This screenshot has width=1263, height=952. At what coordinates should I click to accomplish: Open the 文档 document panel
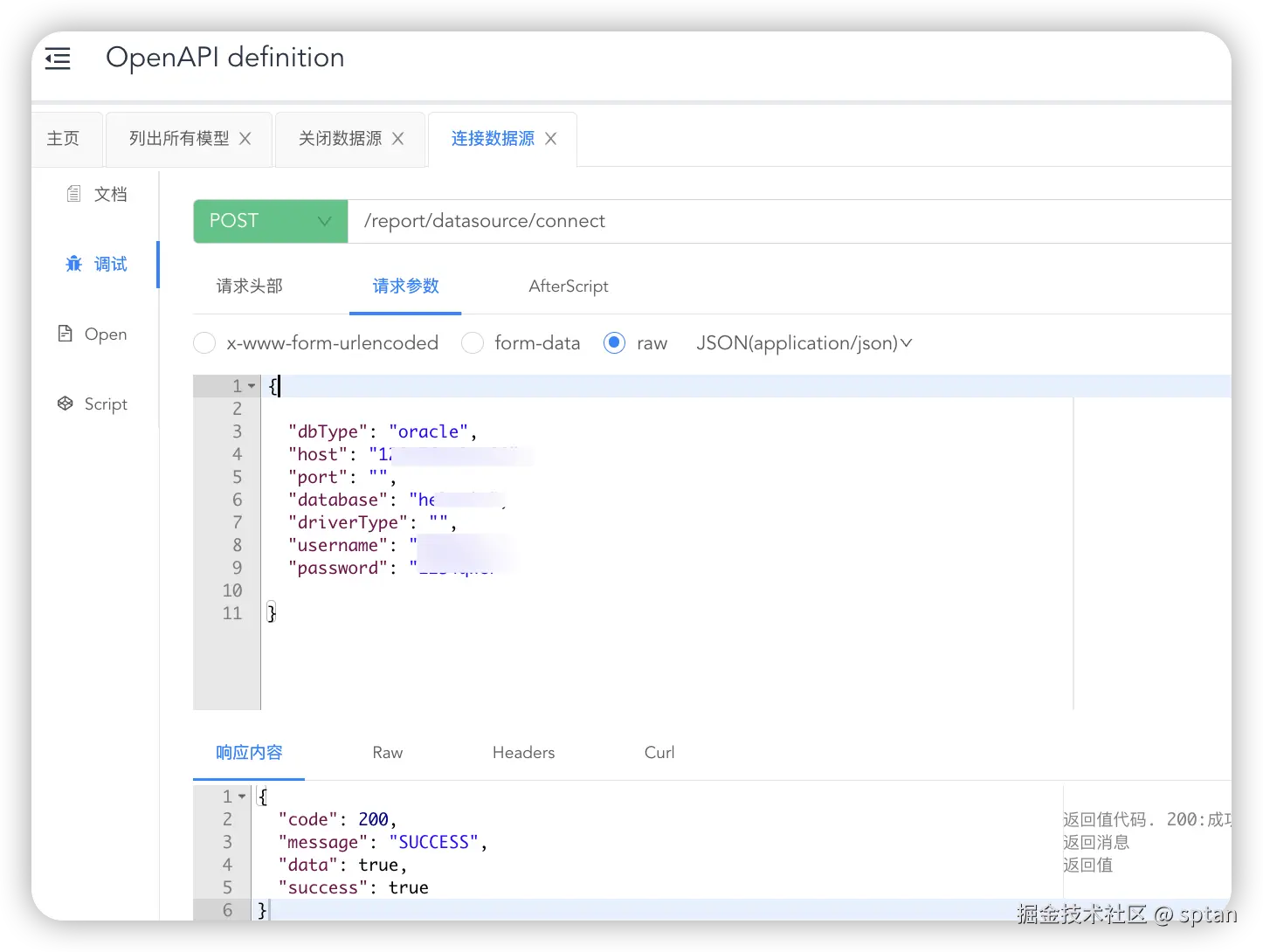click(x=97, y=194)
